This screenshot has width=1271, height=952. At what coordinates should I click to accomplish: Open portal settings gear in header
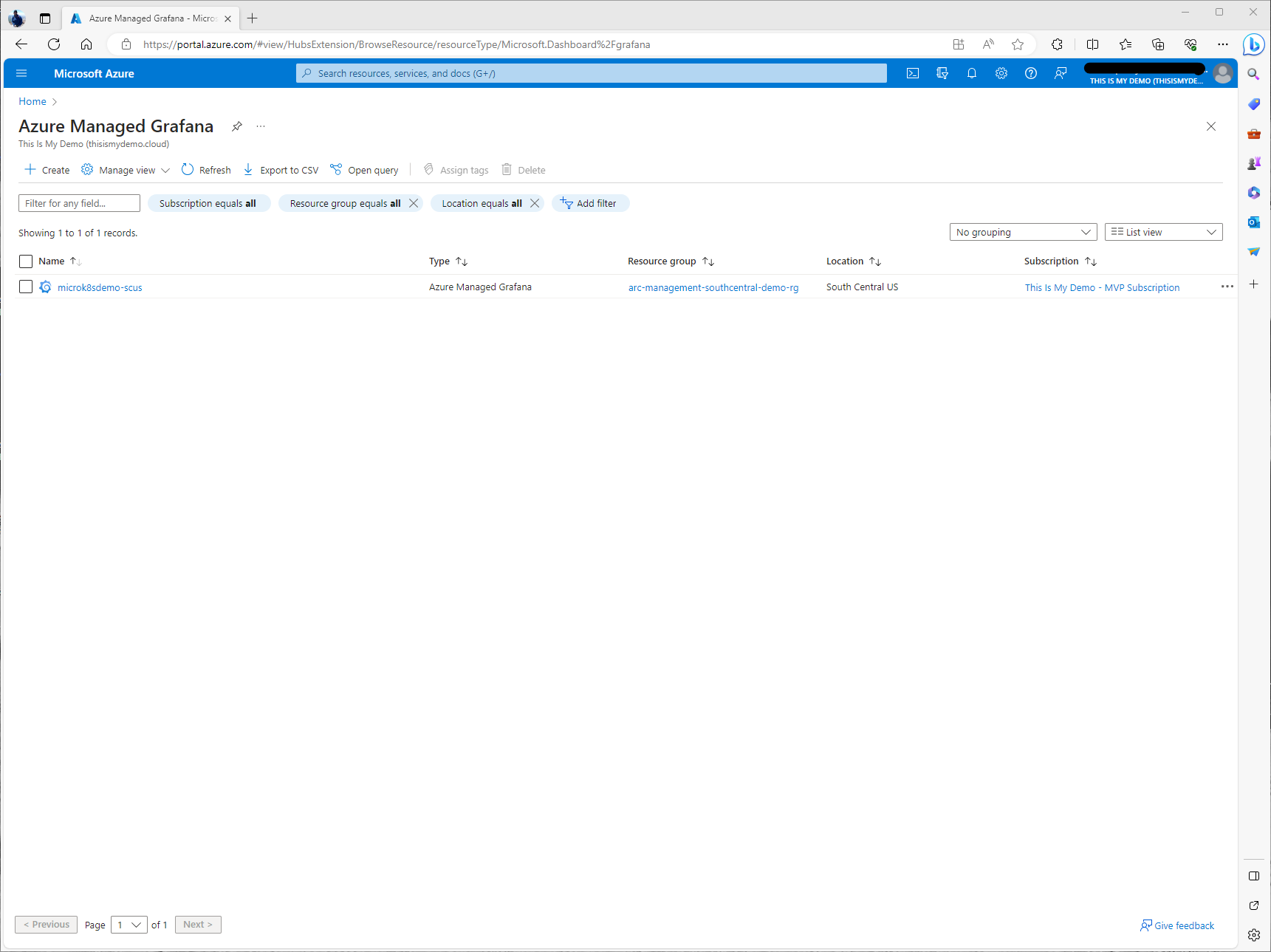1001,73
